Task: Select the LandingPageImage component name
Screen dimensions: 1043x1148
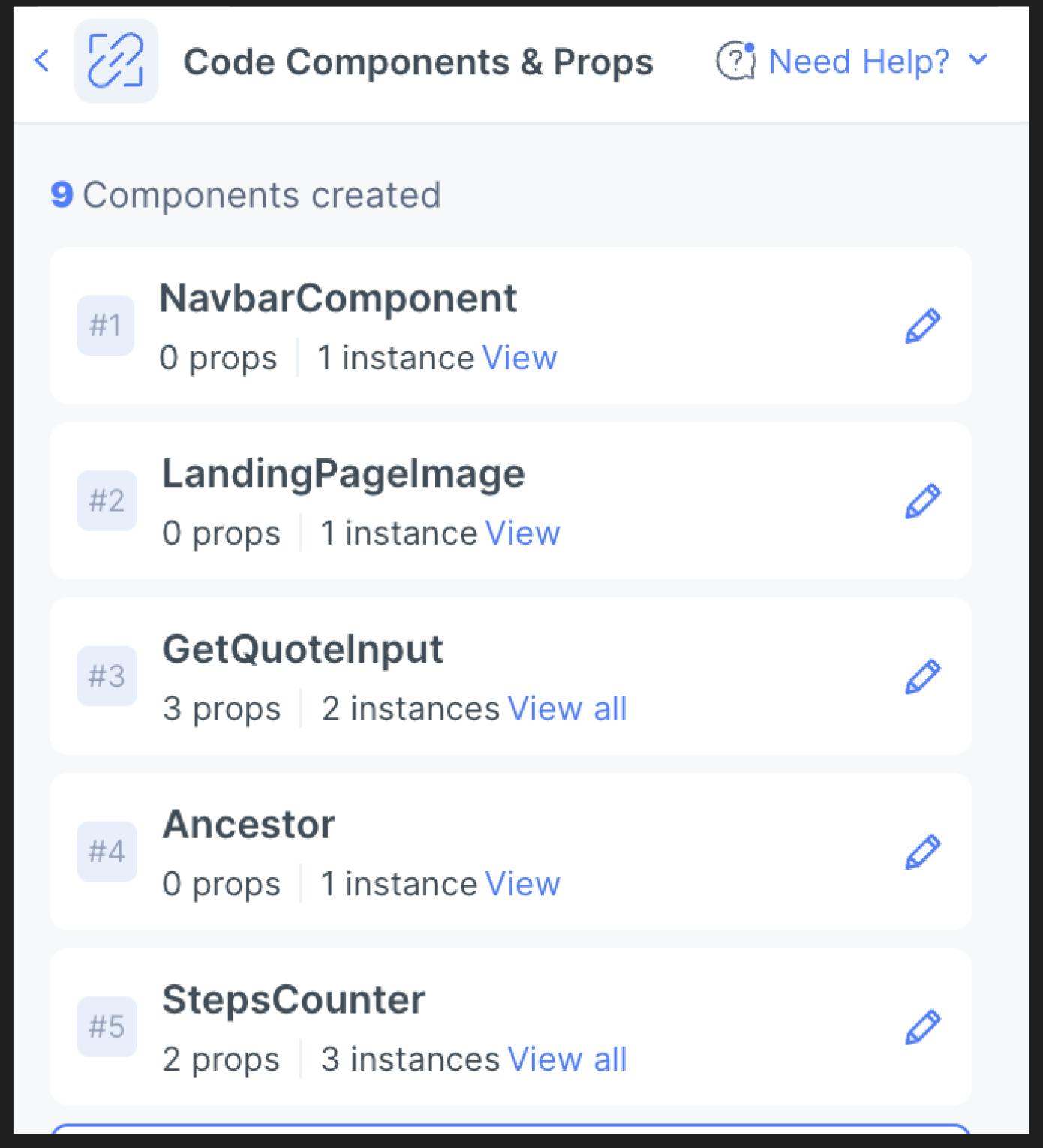Action: [x=344, y=474]
